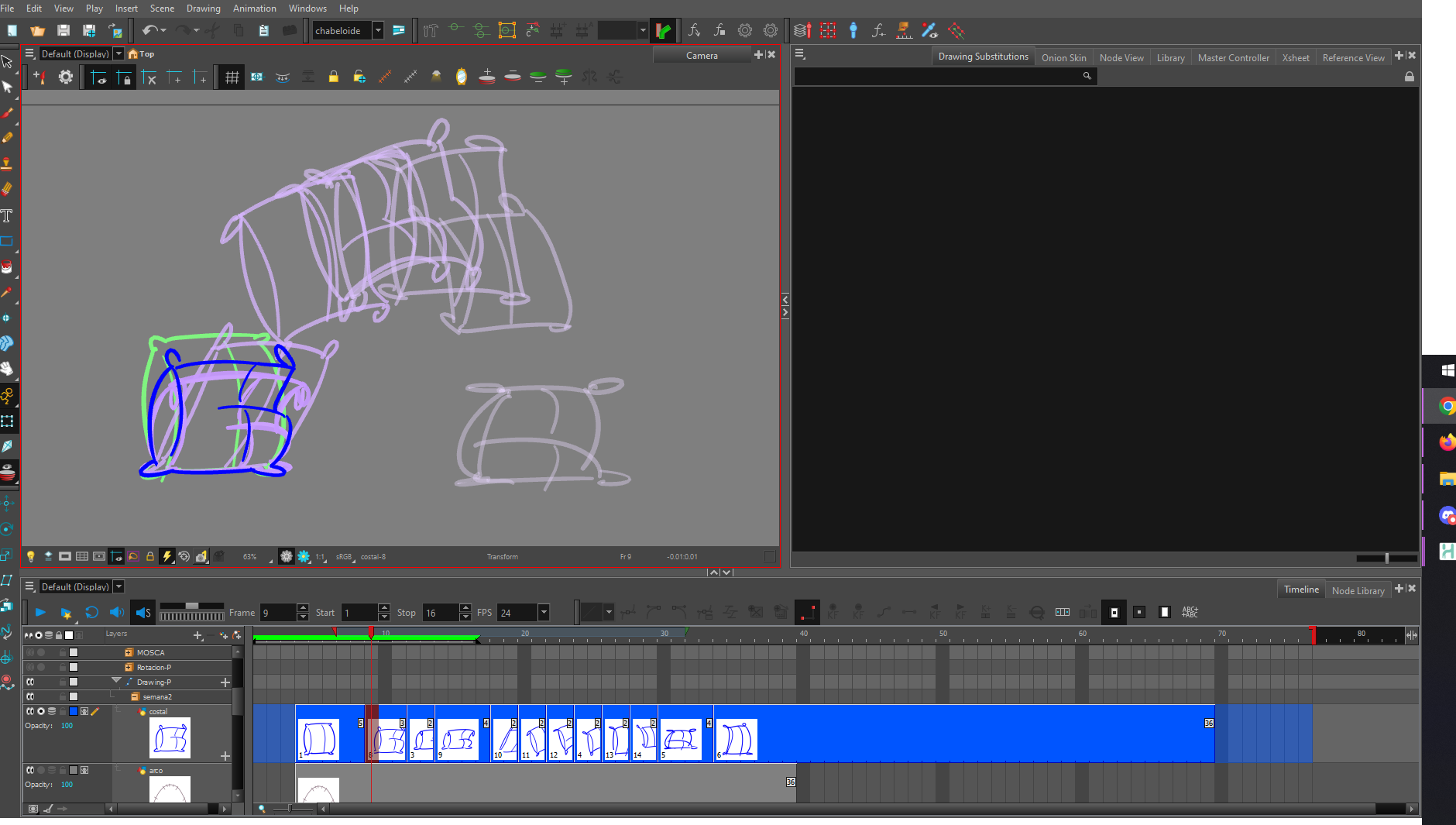
Task: Toggle visibility of the semana2 layer
Action: [x=30, y=696]
